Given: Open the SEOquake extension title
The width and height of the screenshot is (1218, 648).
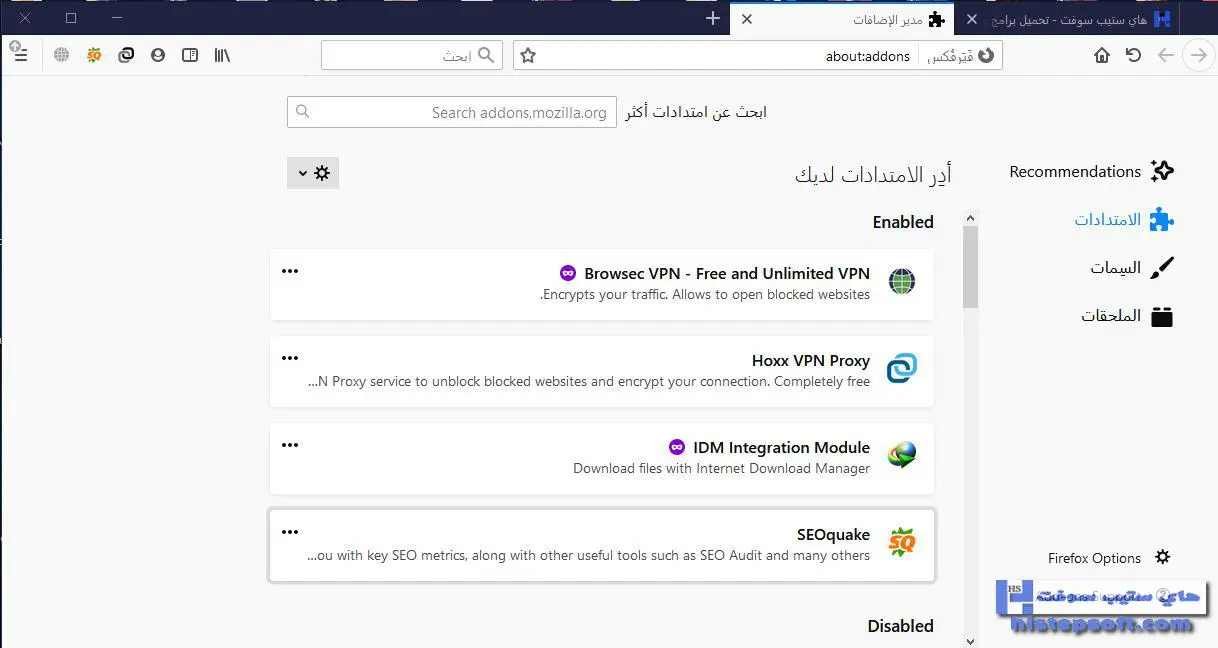Looking at the screenshot, I should coord(834,534).
